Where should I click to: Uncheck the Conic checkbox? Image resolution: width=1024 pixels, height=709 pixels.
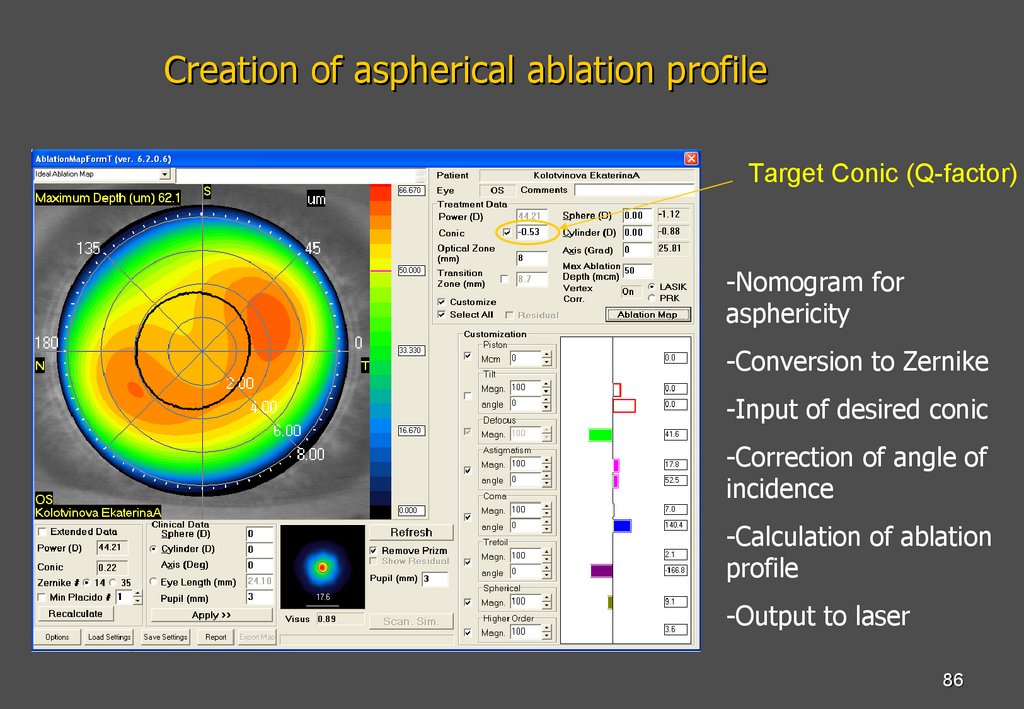click(506, 232)
